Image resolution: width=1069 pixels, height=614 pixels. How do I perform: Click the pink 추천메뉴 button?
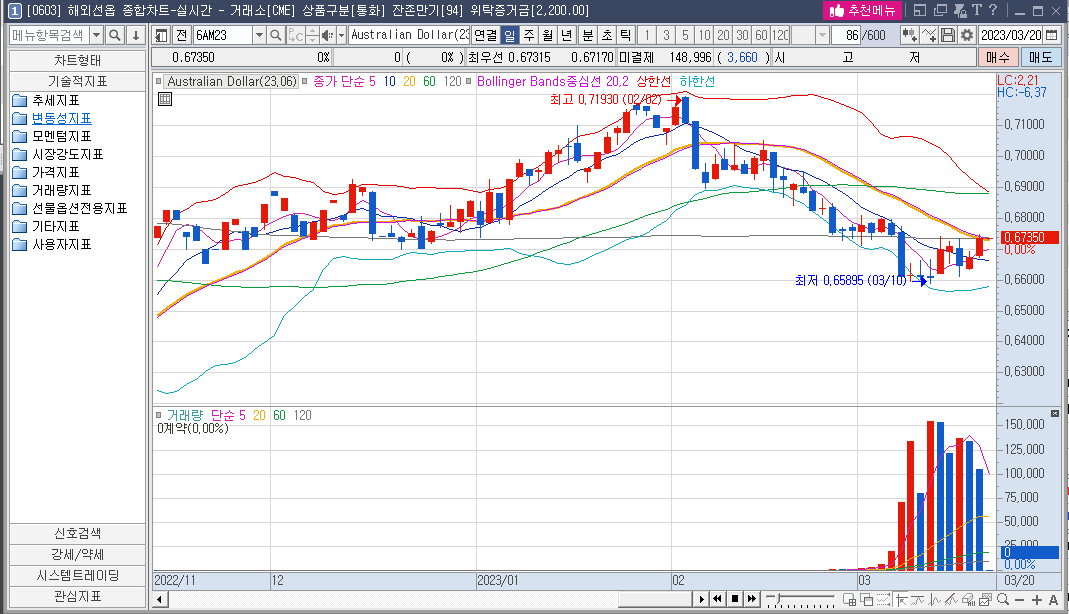862,10
